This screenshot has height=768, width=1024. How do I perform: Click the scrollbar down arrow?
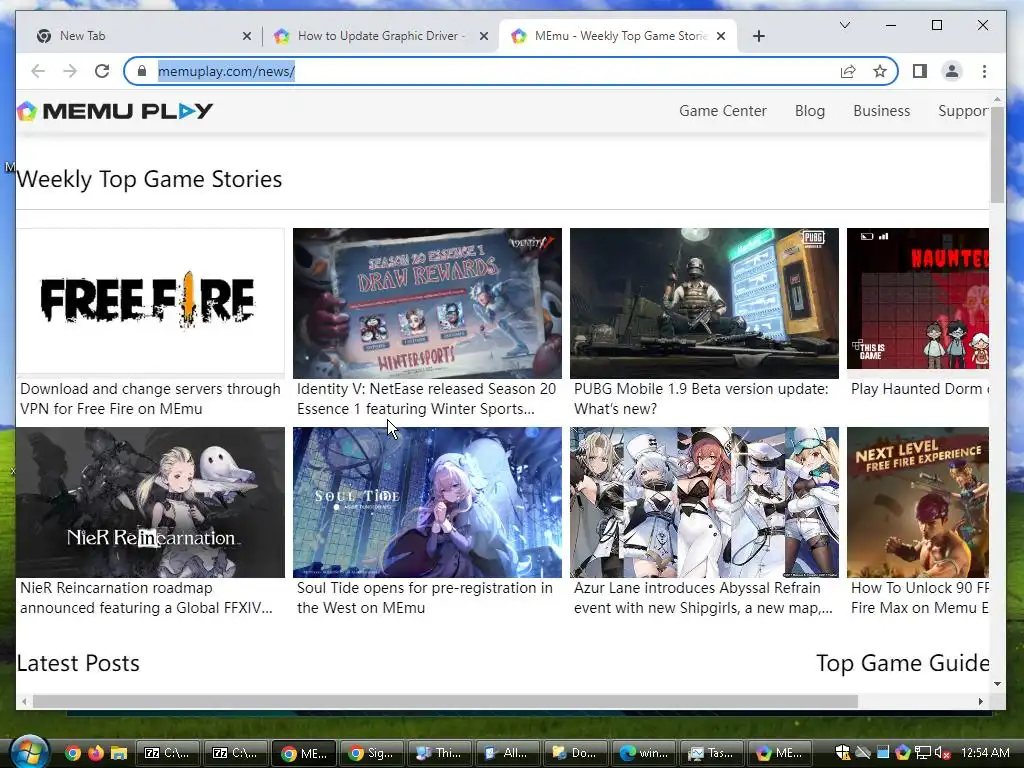click(x=997, y=684)
